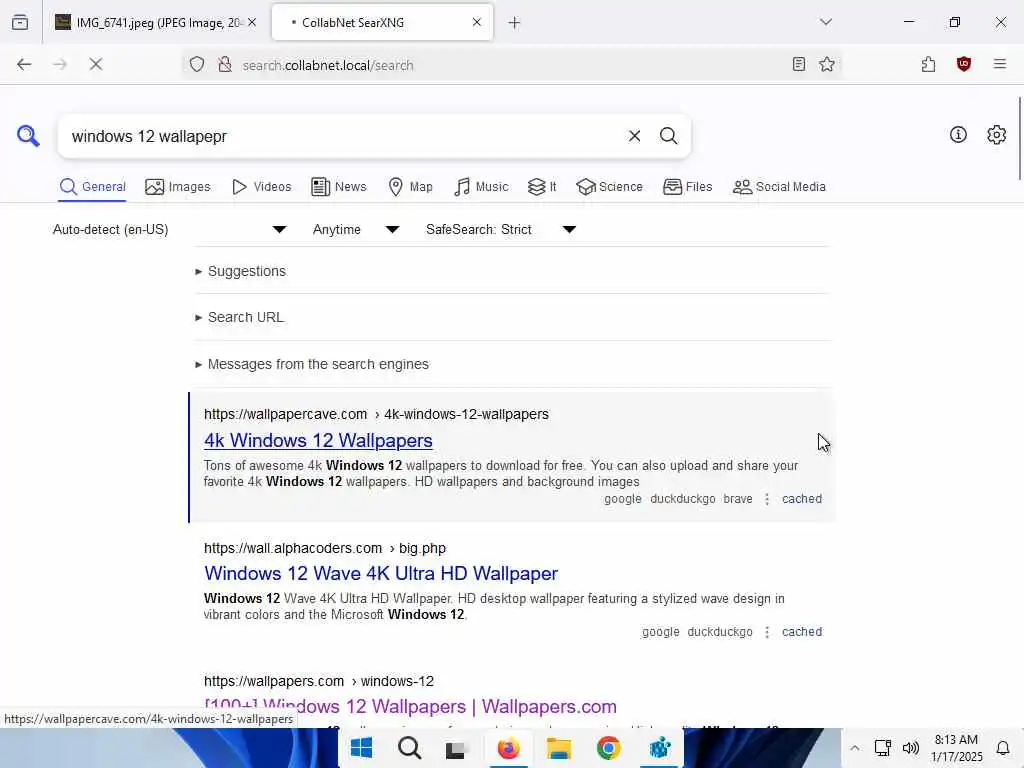1024x768 pixels.
Task: Click the SearXNG magnifier logo
Action: [28, 136]
